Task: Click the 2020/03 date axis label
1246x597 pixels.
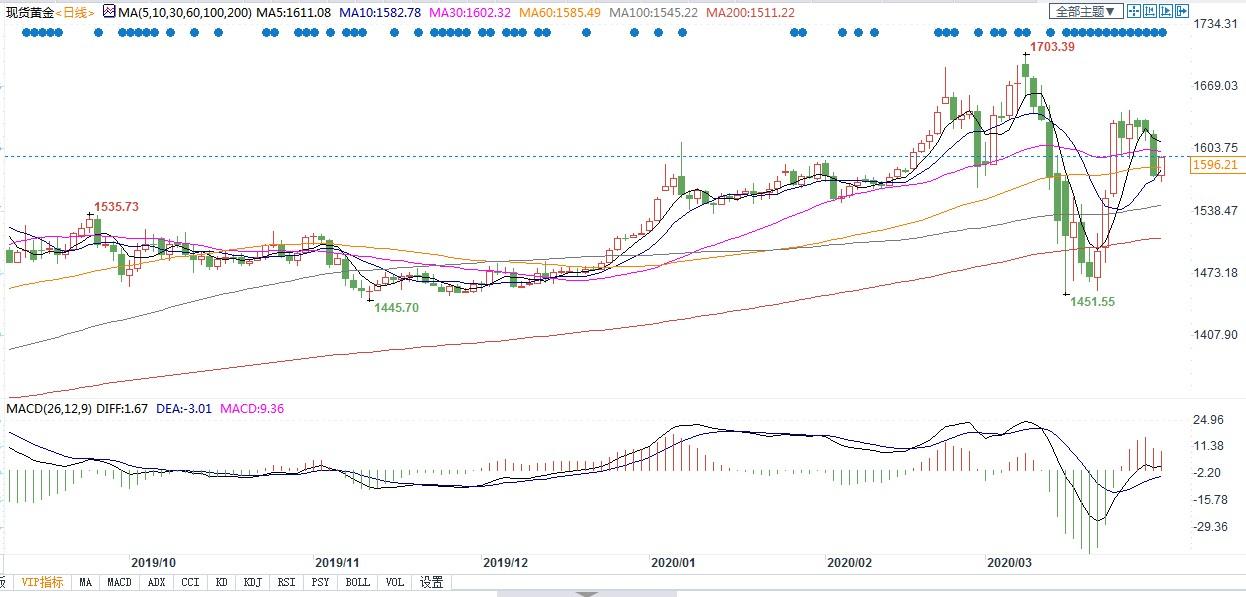Action: pyautogui.click(x=1010, y=563)
